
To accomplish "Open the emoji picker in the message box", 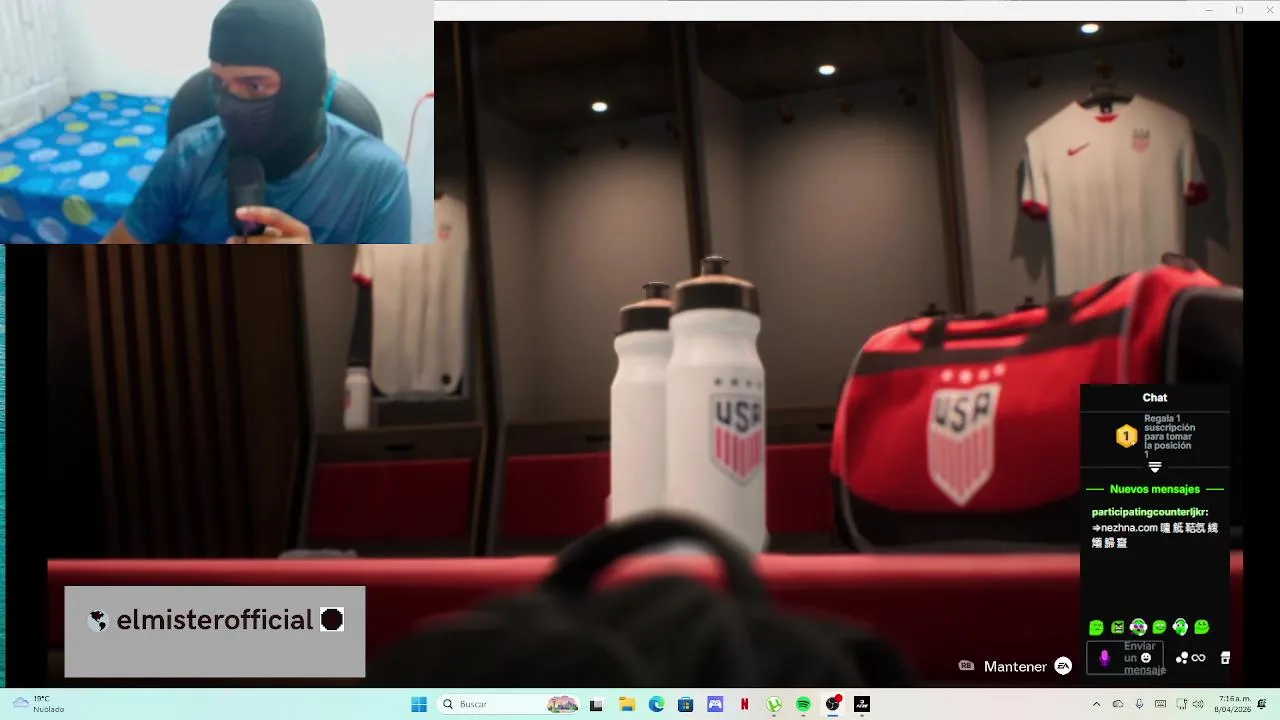I will (1146, 658).
